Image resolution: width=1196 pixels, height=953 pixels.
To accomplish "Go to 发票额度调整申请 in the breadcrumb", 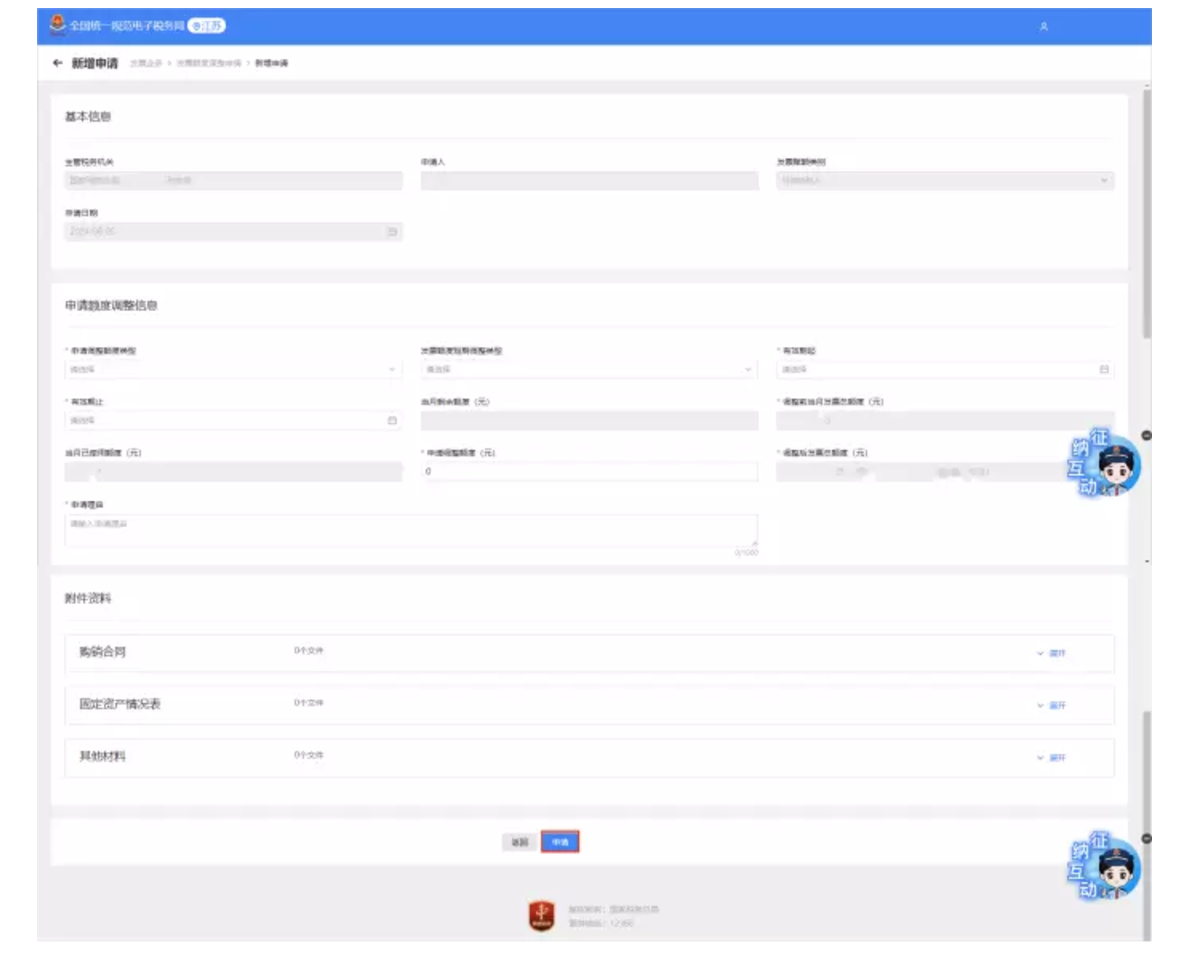I will (209, 64).
